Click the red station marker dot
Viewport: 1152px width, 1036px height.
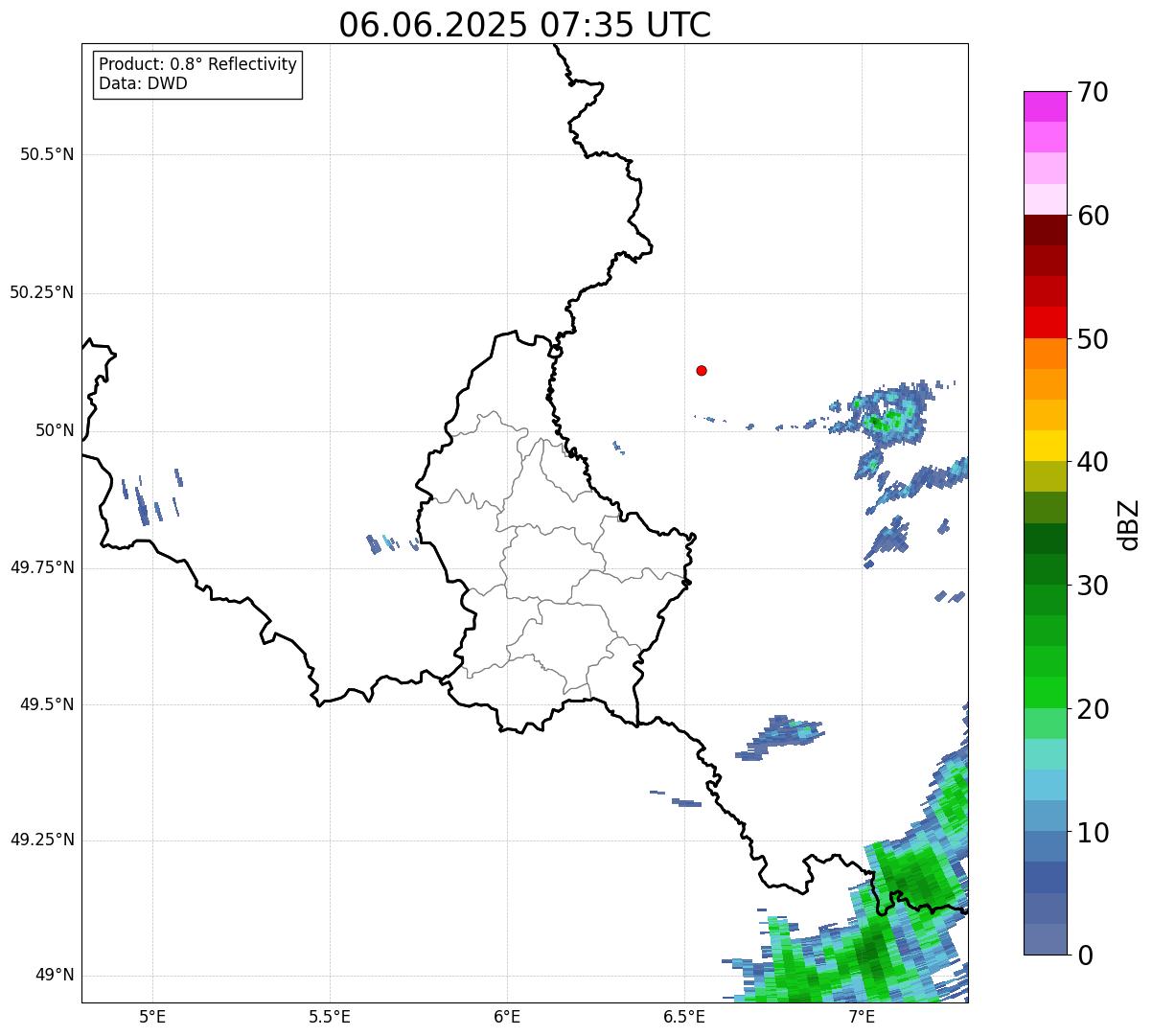point(702,370)
